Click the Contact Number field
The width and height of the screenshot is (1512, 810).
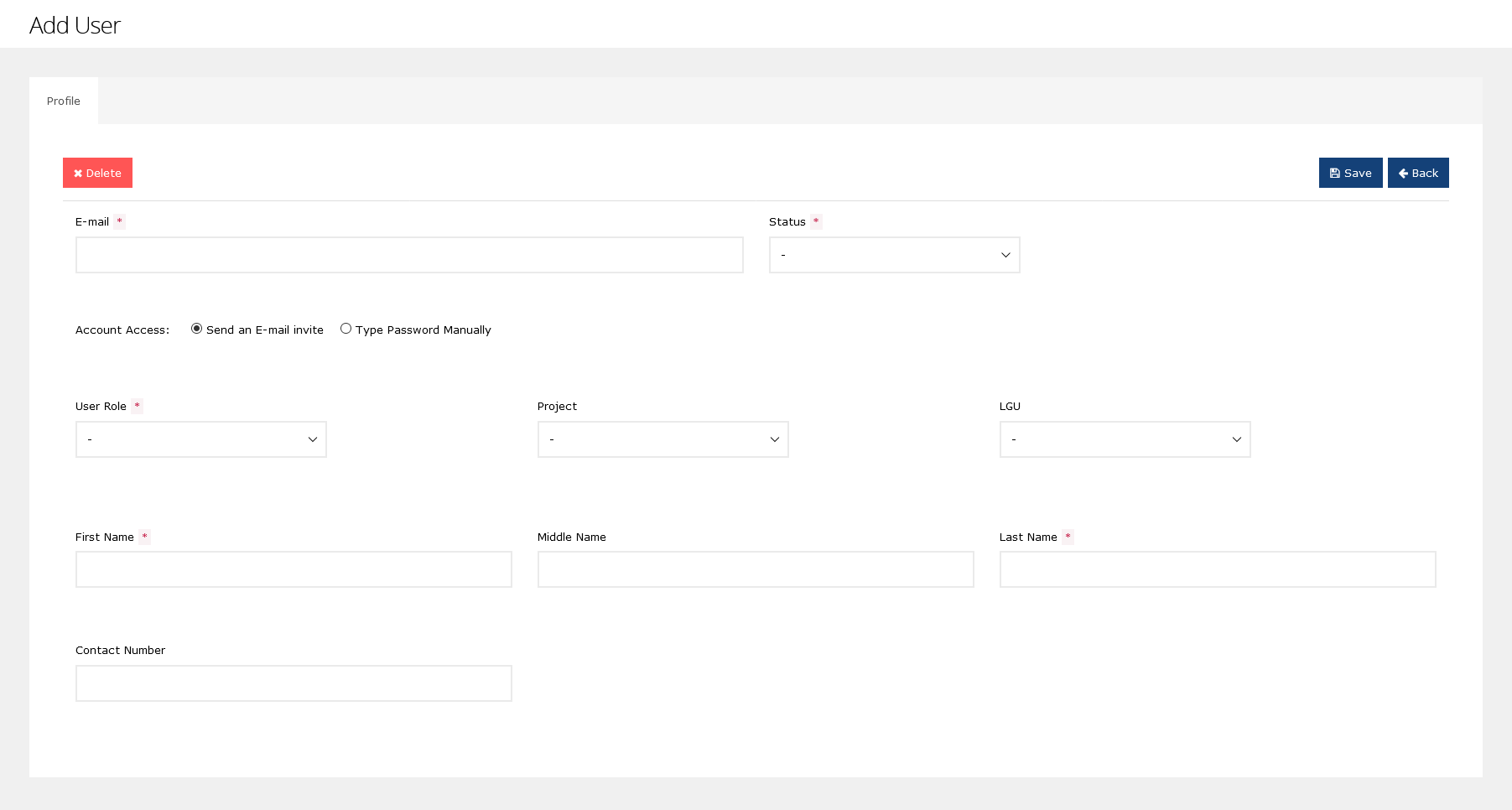(x=294, y=683)
